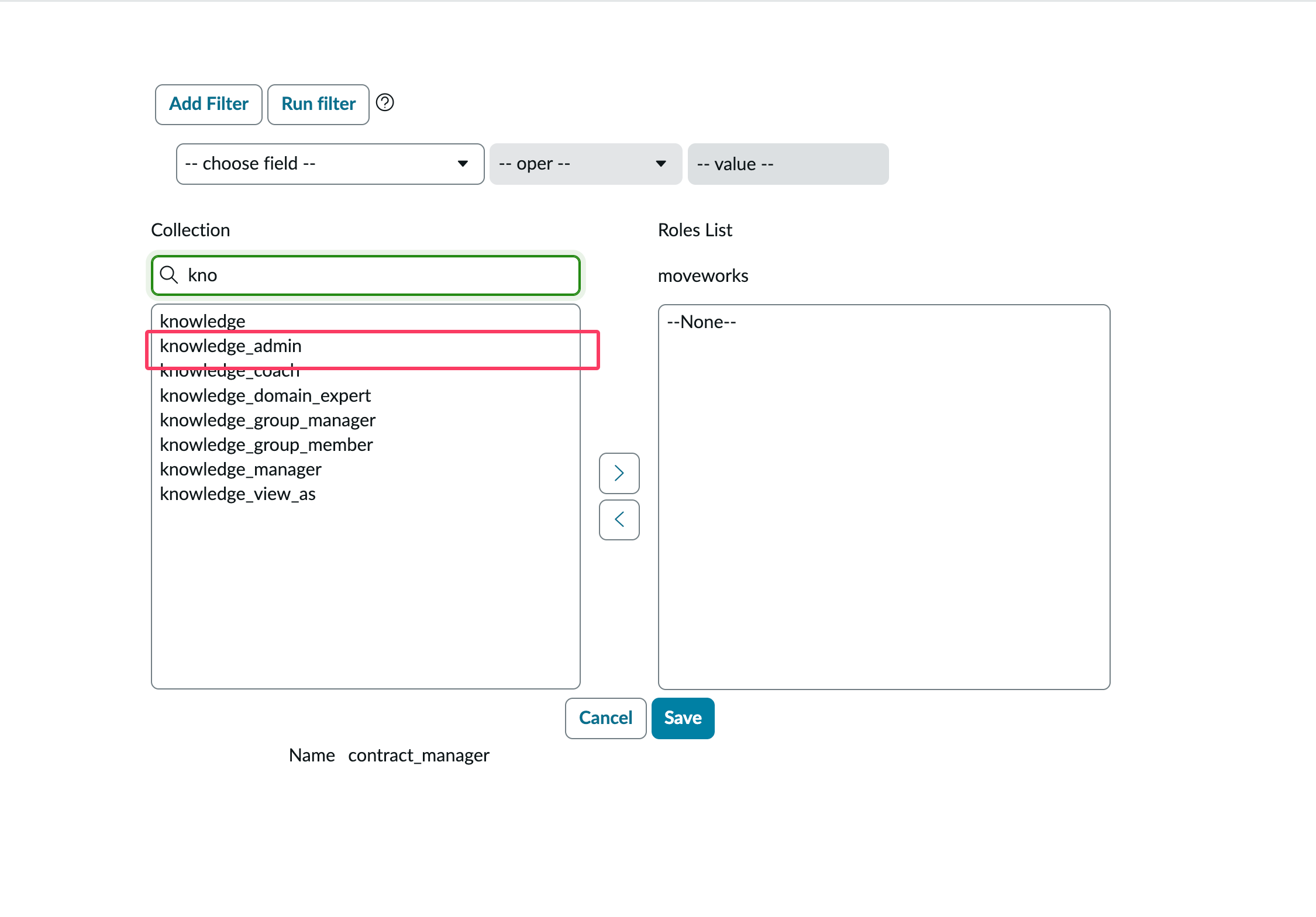Viewport: 1316px width, 917px height.
Task: Select knowledge_view_as role
Action: click(237, 494)
